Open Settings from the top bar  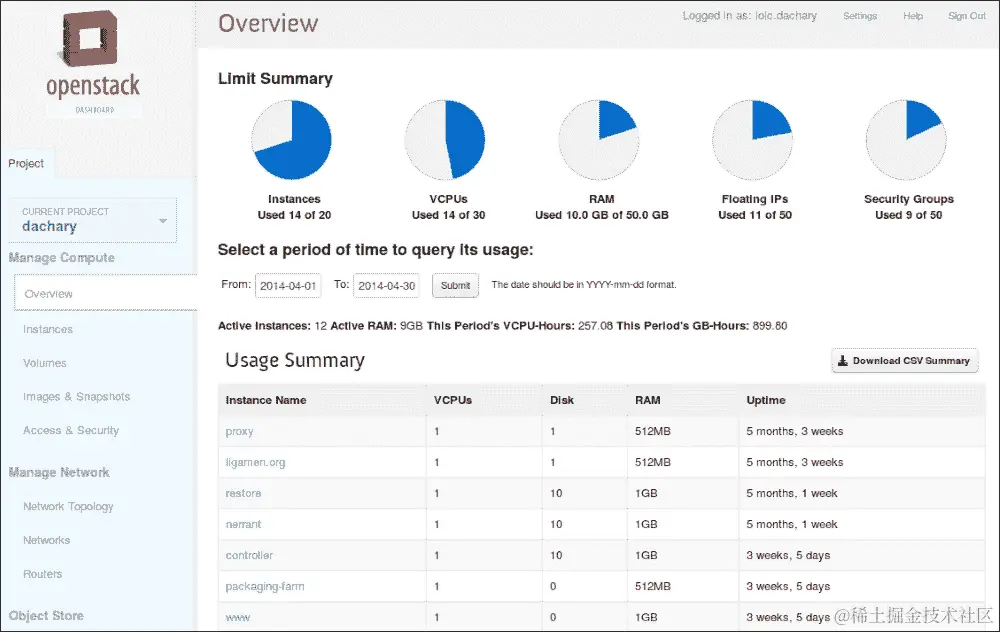point(859,16)
